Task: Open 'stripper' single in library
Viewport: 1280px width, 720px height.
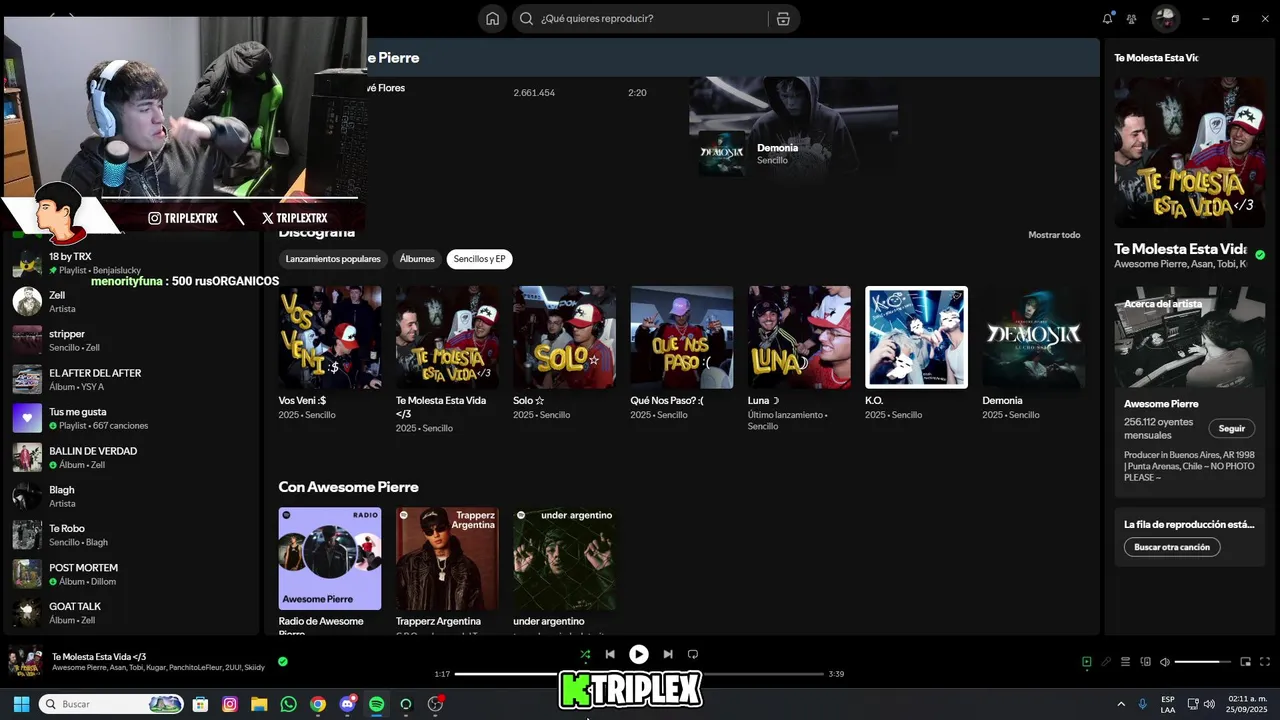Action: (x=130, y=341)
